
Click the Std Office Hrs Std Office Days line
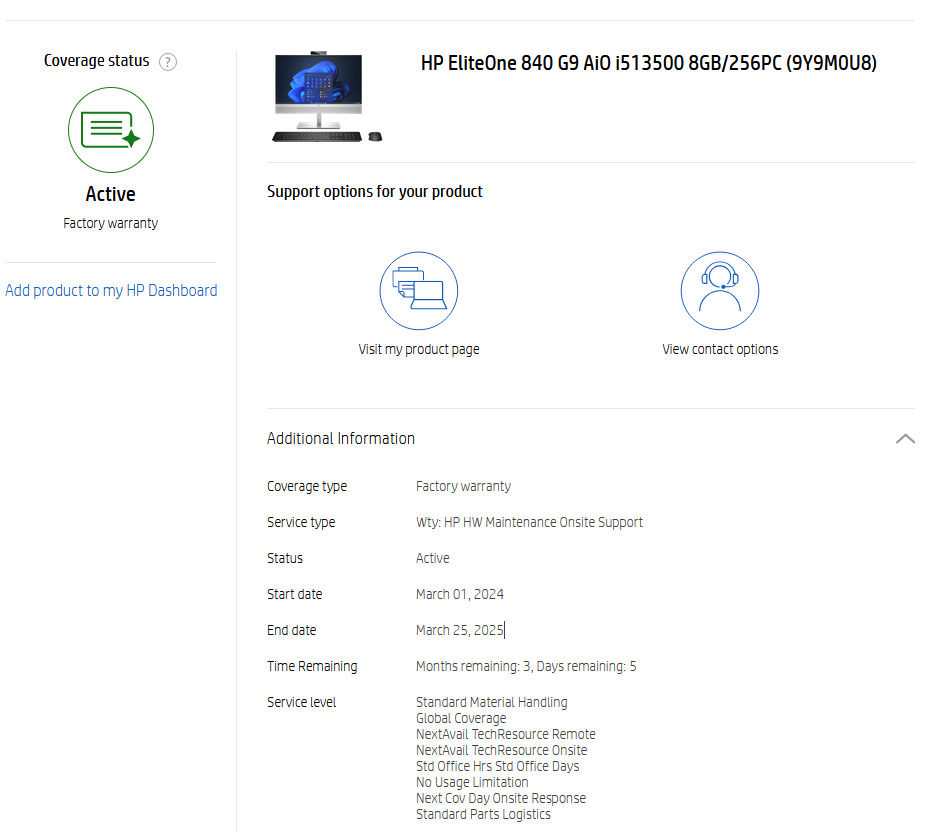coord(498,767)
